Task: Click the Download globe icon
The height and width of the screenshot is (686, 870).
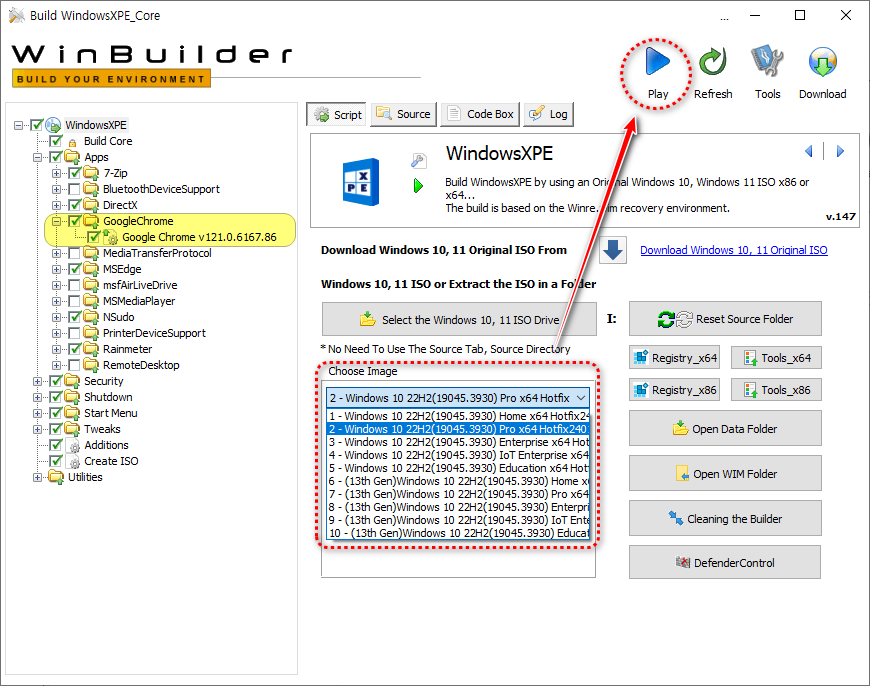Action: click(x=822, y=62)
